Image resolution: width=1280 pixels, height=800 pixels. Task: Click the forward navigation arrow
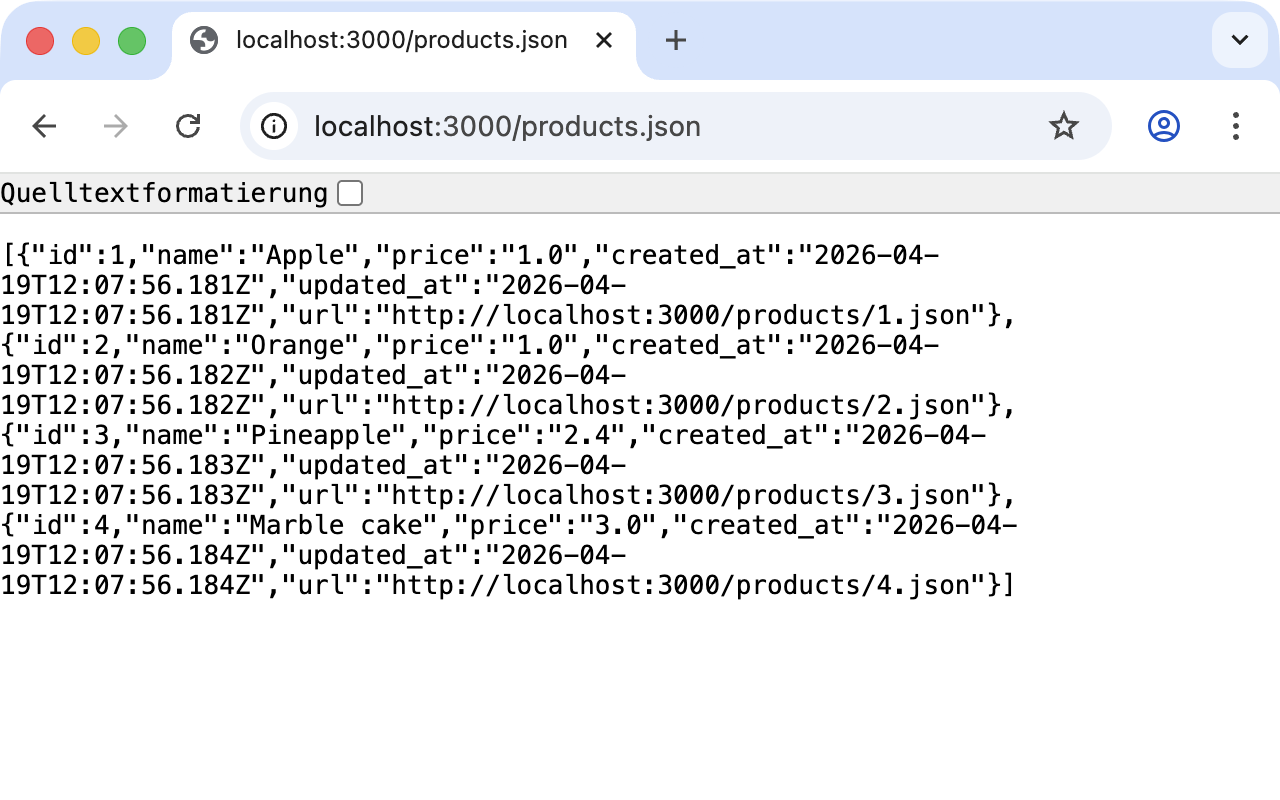pos(115,126)
